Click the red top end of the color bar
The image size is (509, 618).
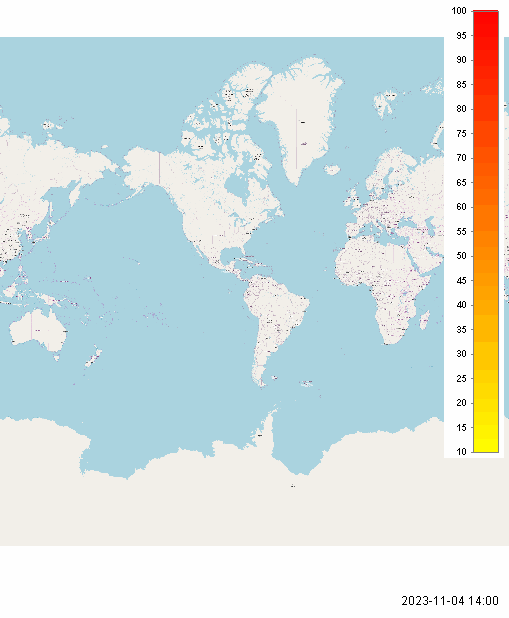tap(486, 14)
